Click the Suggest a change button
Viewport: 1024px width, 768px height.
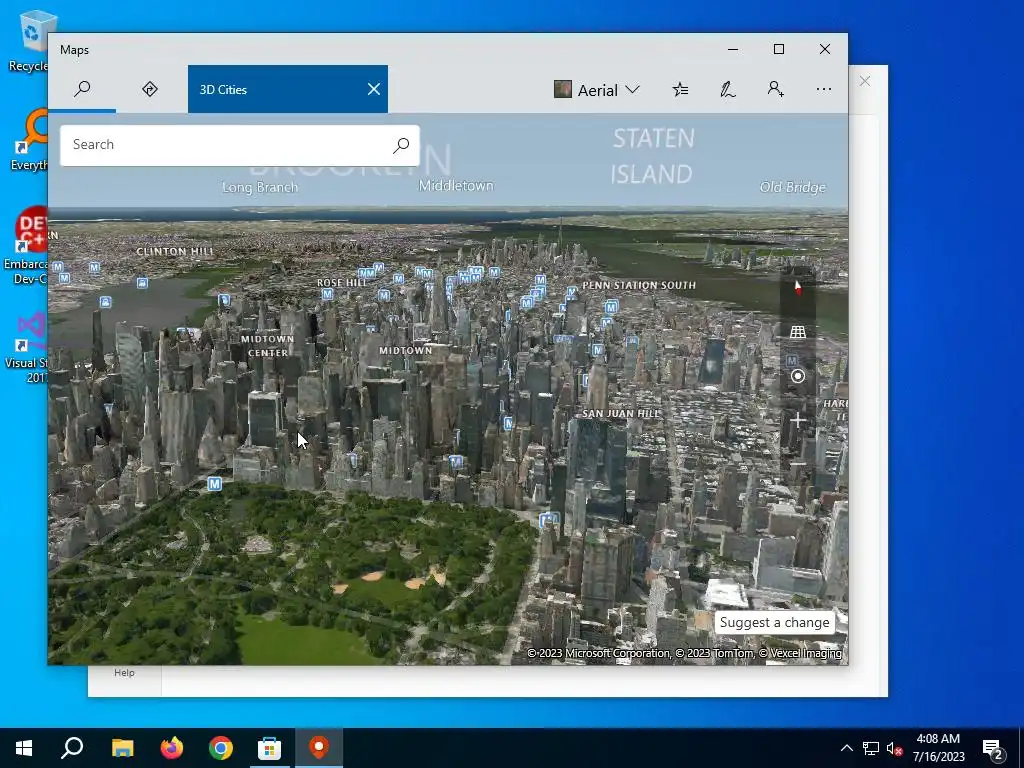coord(775,622)
